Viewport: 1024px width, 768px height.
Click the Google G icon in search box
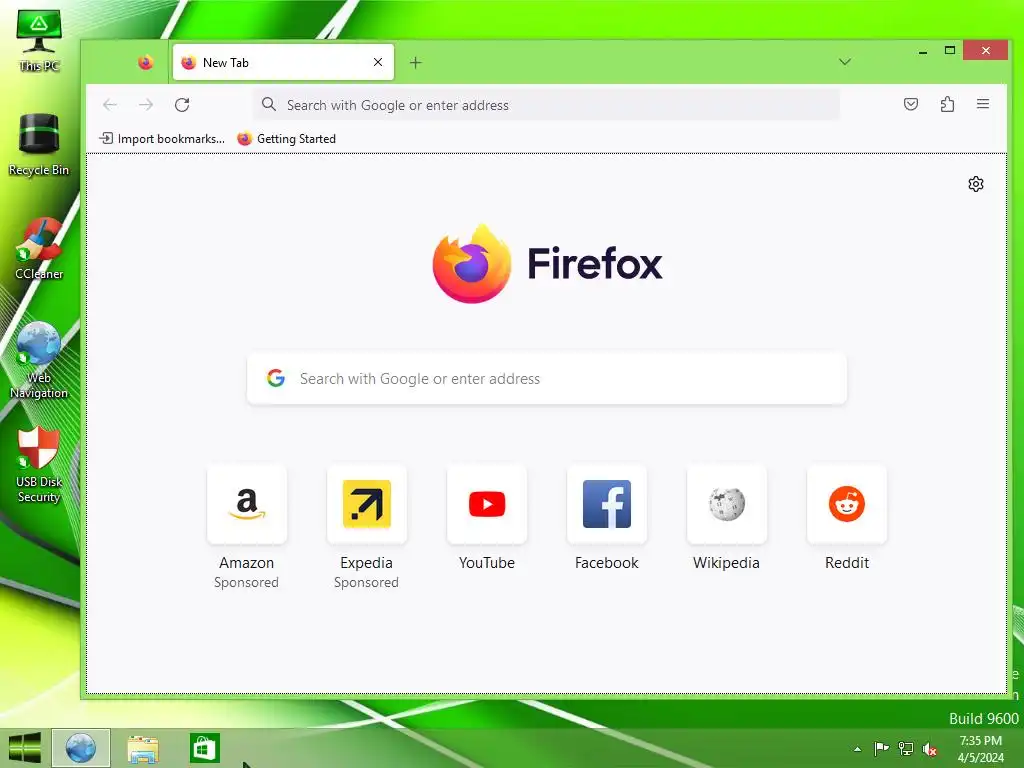tap(276, 378)
